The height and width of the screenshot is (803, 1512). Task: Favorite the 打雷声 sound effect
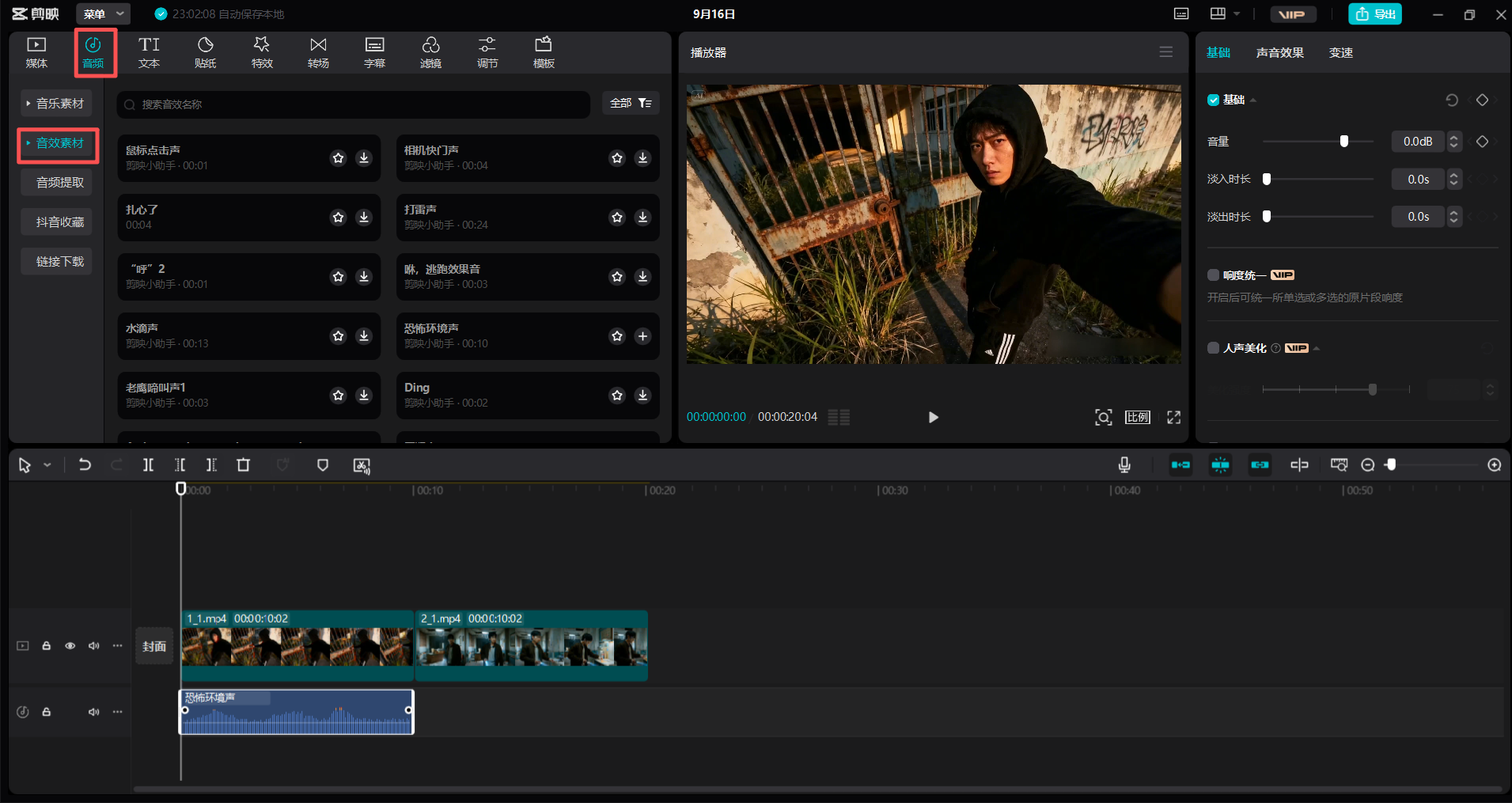point(617,218)
